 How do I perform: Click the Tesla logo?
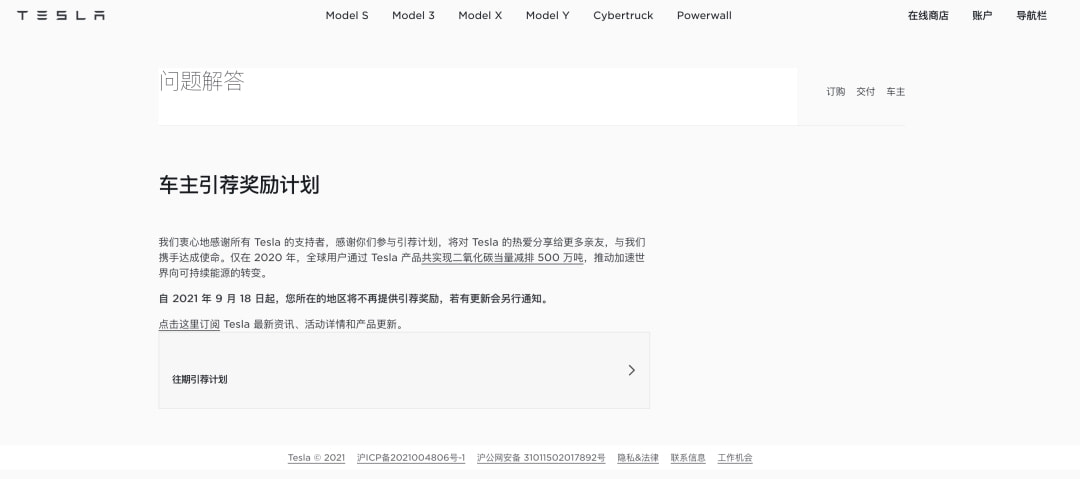61,15
